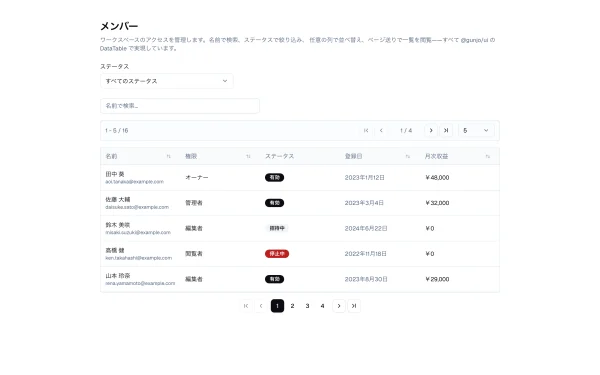This screenshot has height=375, width=600.
Task: Click the name 田中 葵
Action: pyautogui.click(x=115, y=174)
